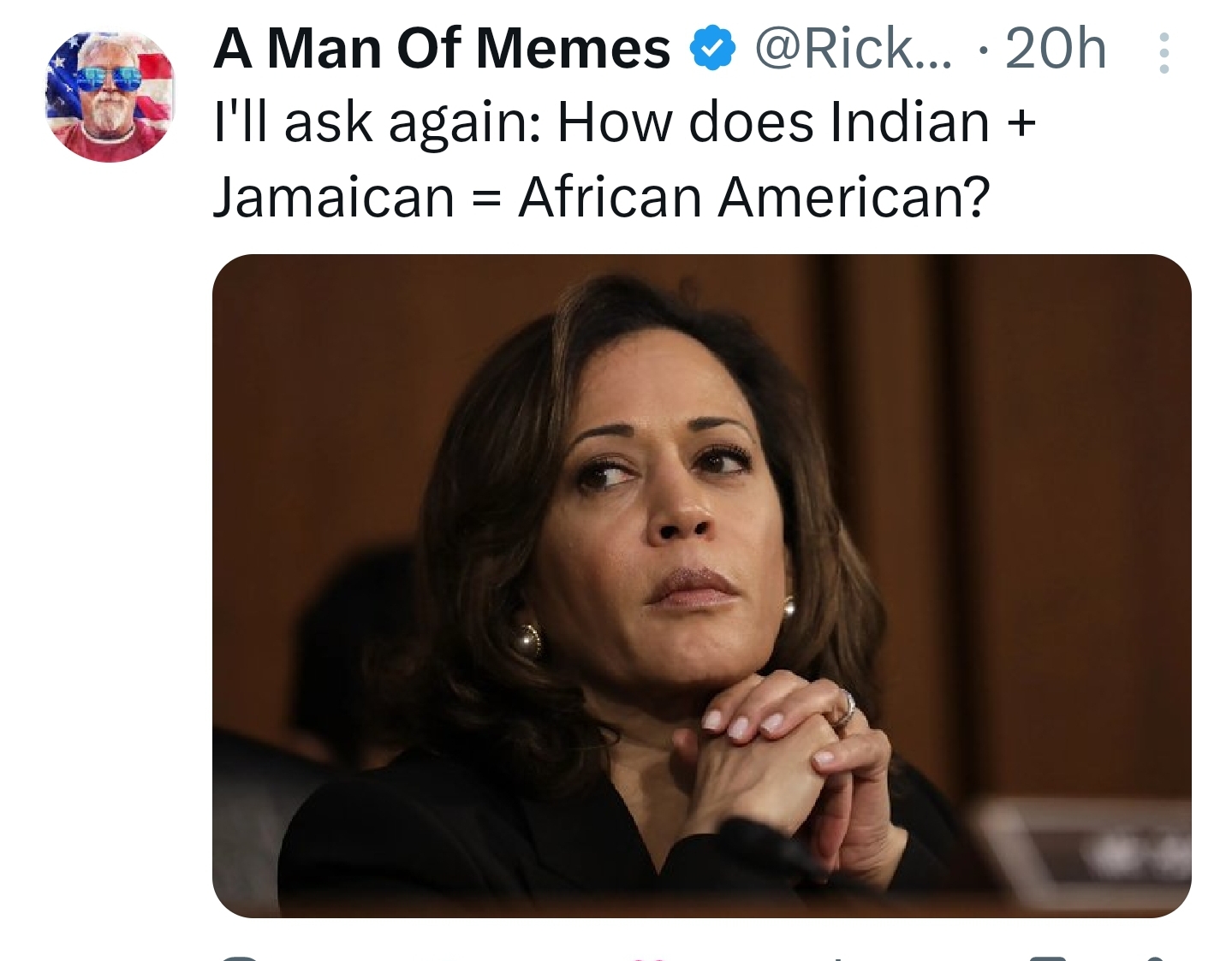The height and width of the screenshot is (961, 1232).
Task: Click the truncated @Rick... handle
Action: 852,48
